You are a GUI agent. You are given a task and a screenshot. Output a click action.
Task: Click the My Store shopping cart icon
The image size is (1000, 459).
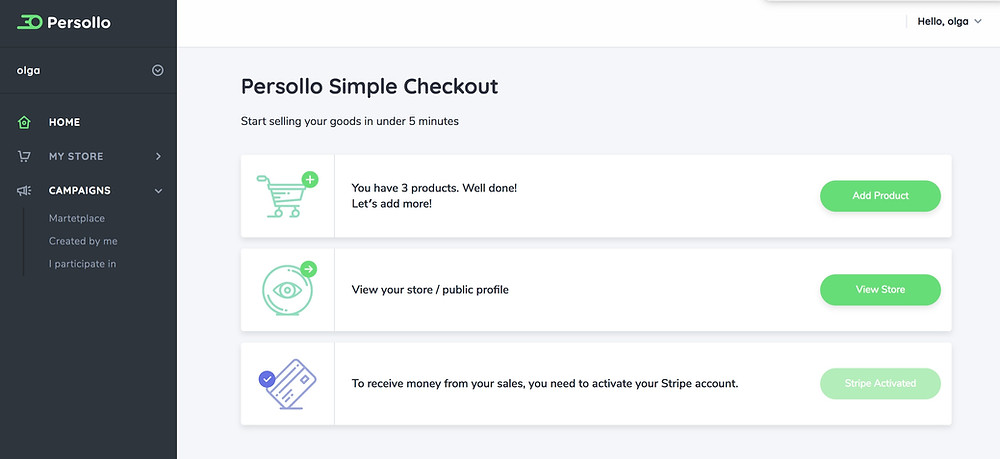coord(24,156)
